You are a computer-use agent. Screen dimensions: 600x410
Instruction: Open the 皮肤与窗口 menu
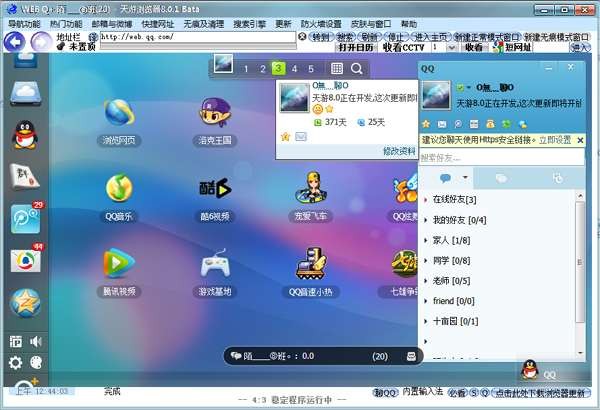pyautogui.click(x=371, y=24)
